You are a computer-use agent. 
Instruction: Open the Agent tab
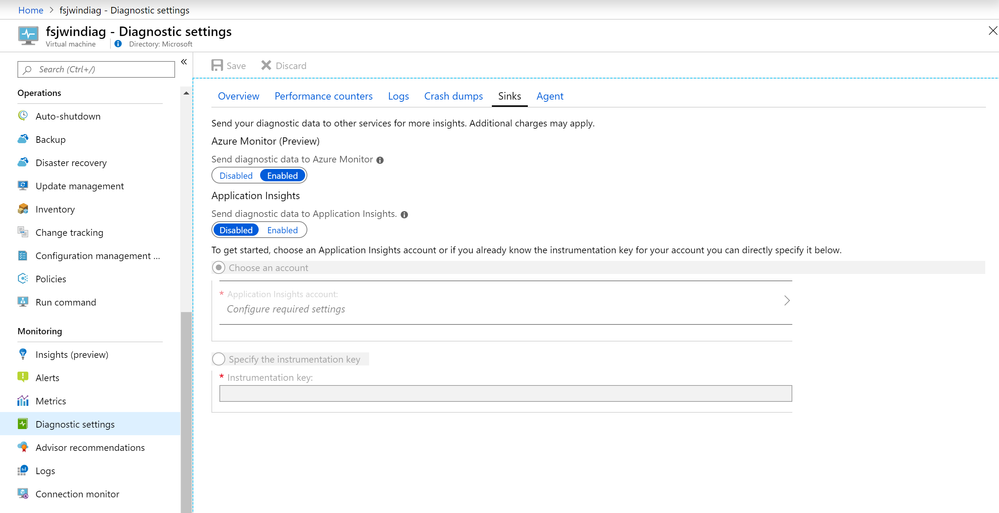(x=550, y=96)
